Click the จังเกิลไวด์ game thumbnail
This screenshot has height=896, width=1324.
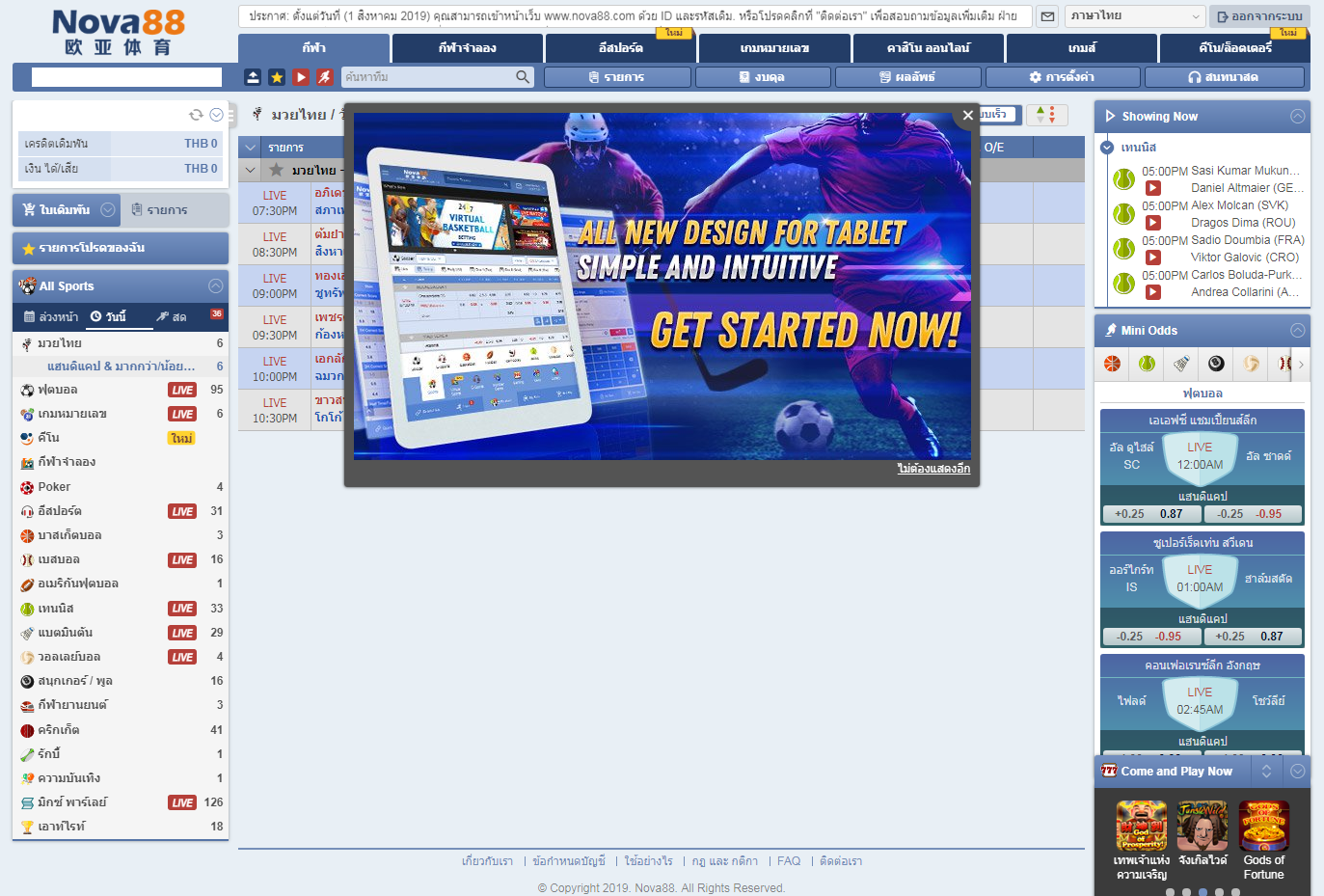click(1202, 827)
